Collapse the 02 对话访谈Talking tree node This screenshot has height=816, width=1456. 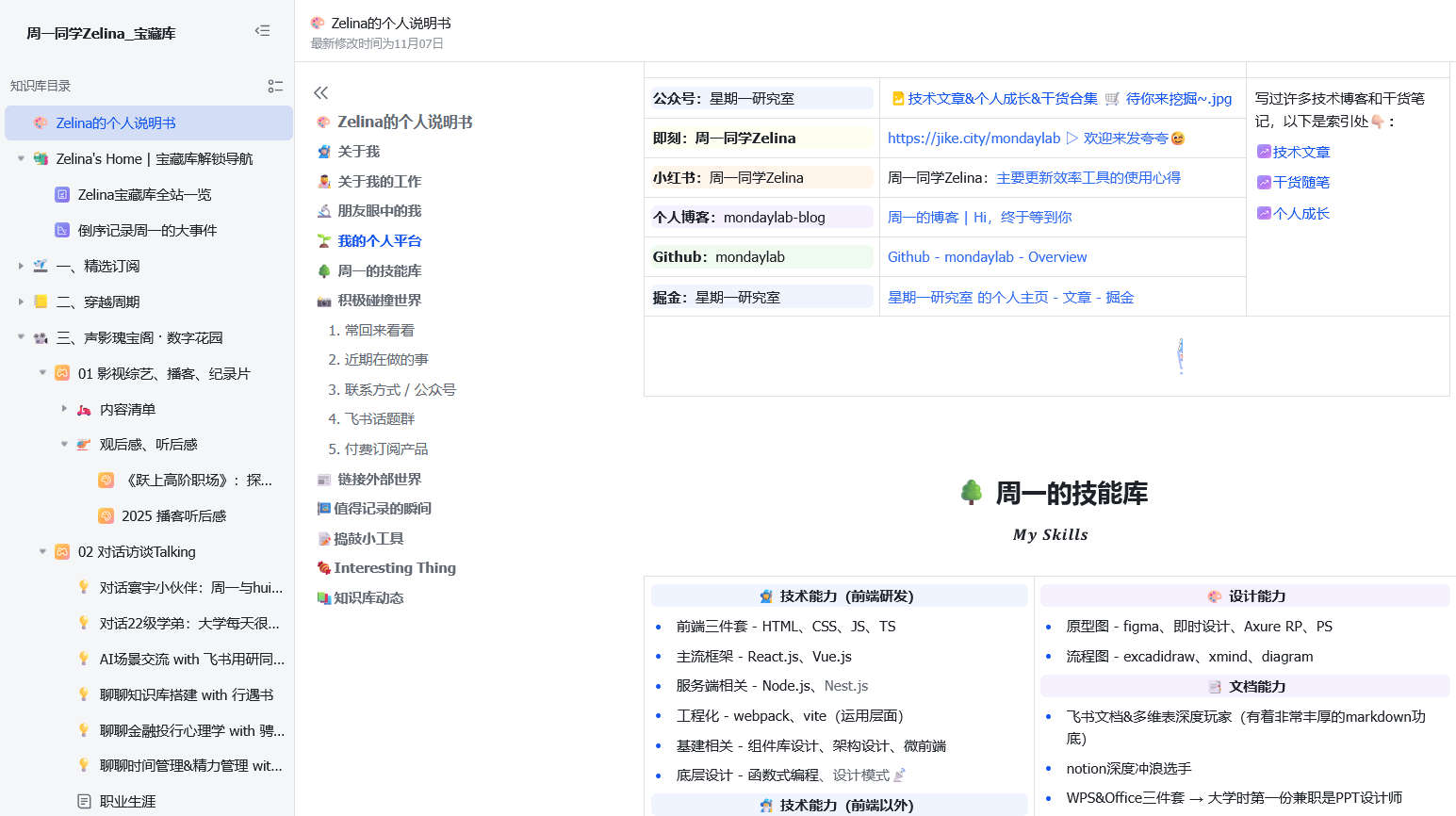pyautogui.click(x=42, y=551)
